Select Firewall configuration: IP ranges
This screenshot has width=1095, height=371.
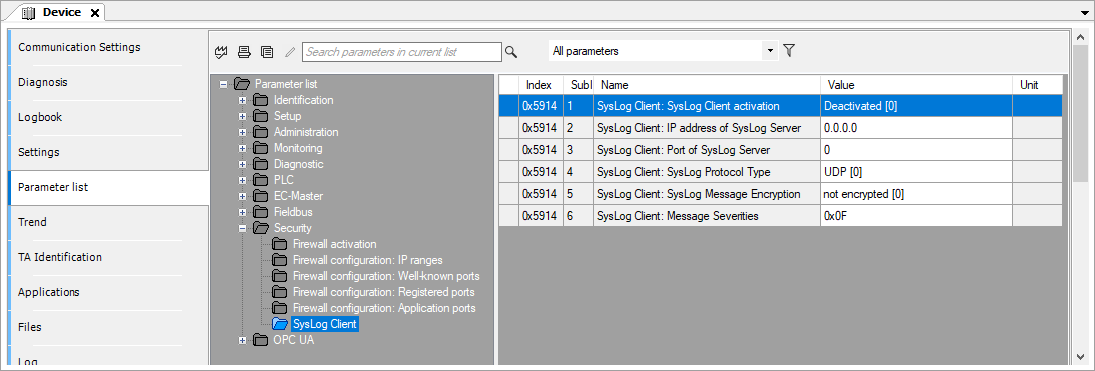(x=367, y=260)
